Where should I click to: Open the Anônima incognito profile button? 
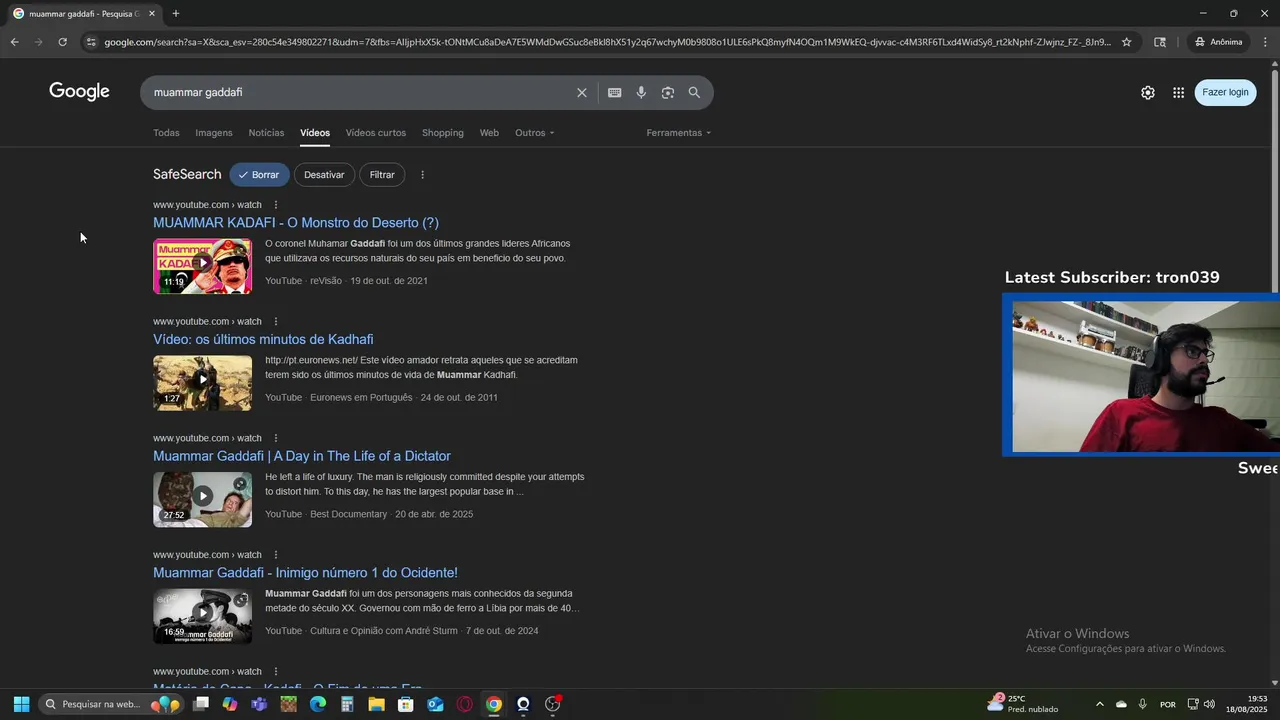click(x=1219, y=42)
